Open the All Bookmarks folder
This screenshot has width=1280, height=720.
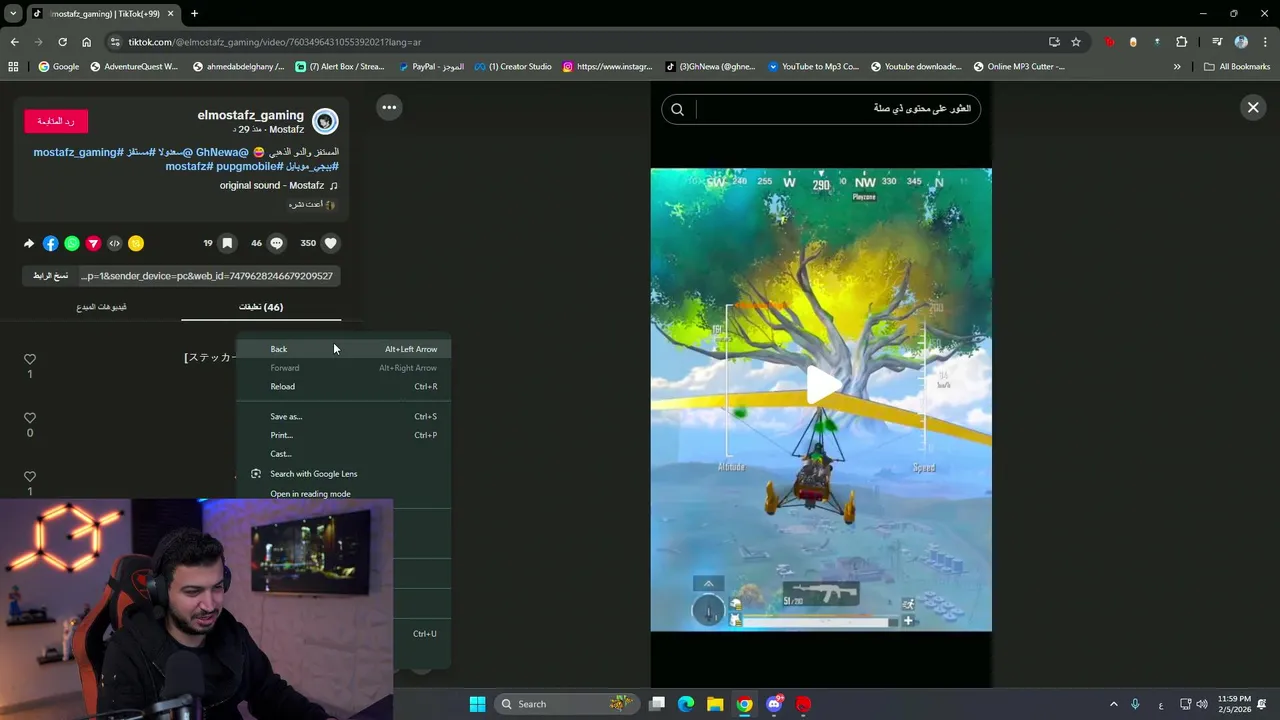1237,67
